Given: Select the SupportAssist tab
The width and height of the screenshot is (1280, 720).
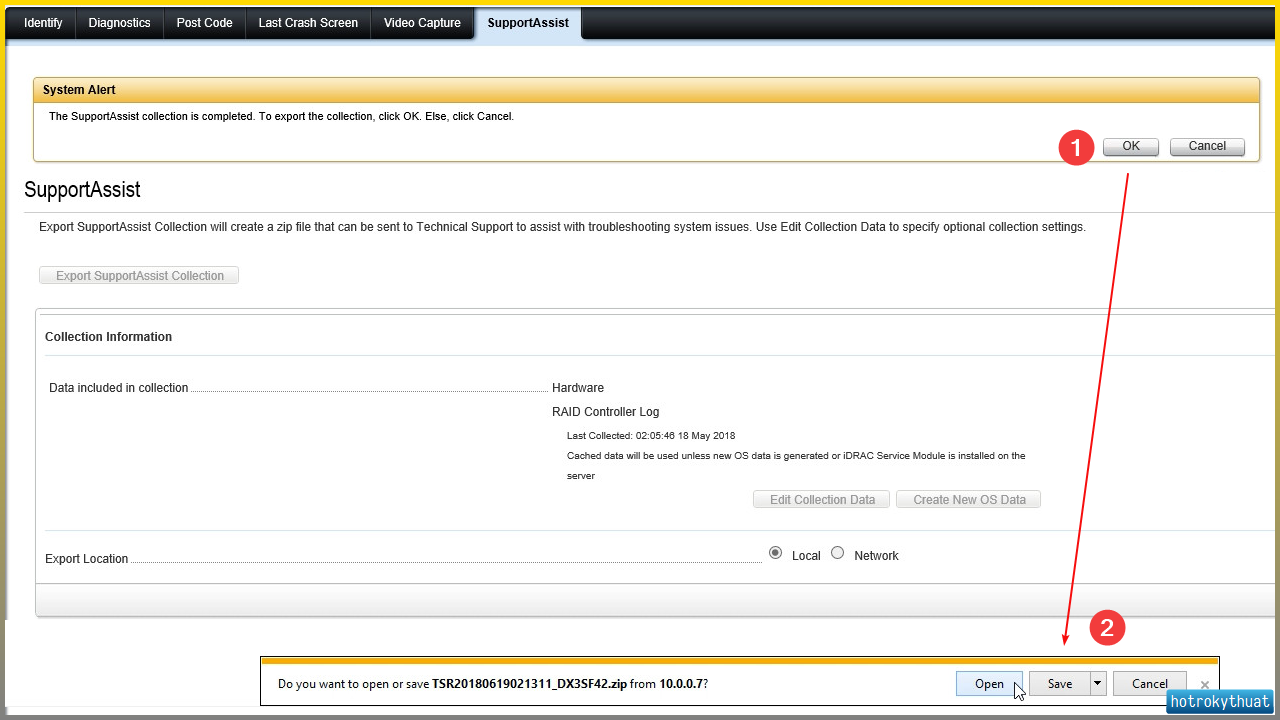Looking at the screenshot, I should click(x=528, y=23).
